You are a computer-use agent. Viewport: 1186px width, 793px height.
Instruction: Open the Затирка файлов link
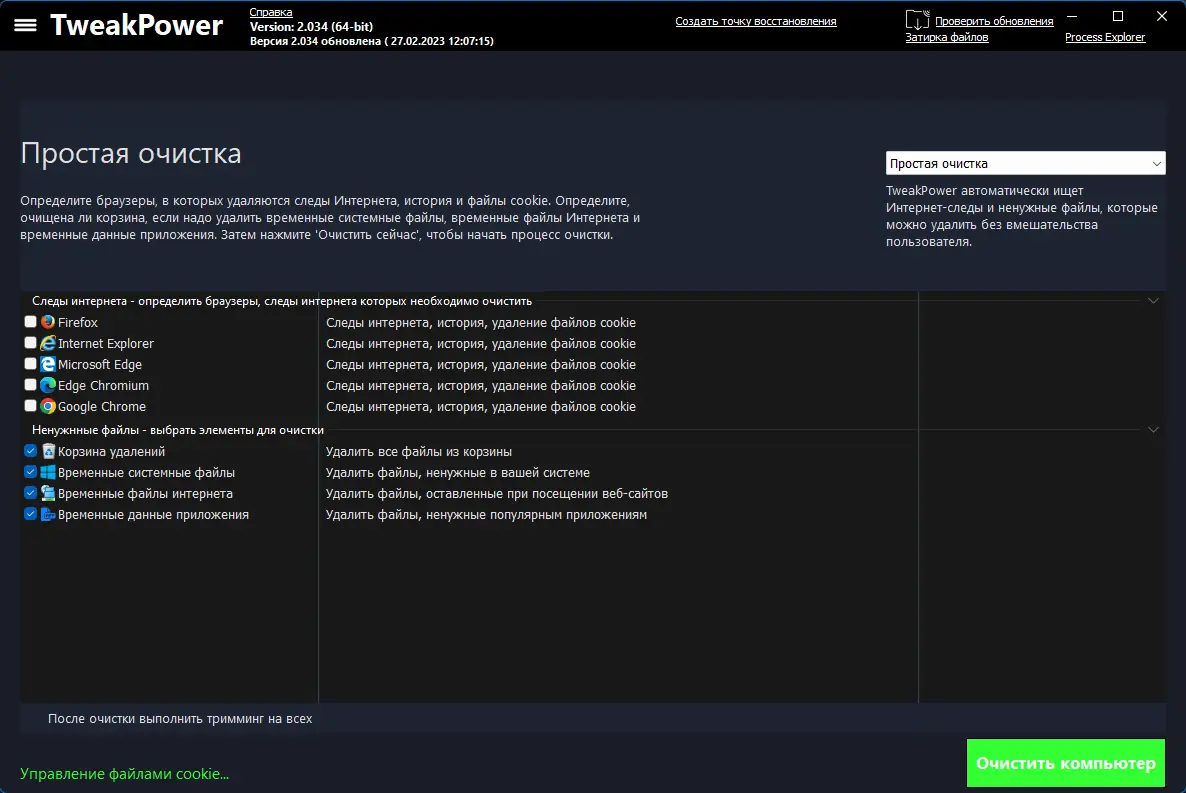point(946,37)
